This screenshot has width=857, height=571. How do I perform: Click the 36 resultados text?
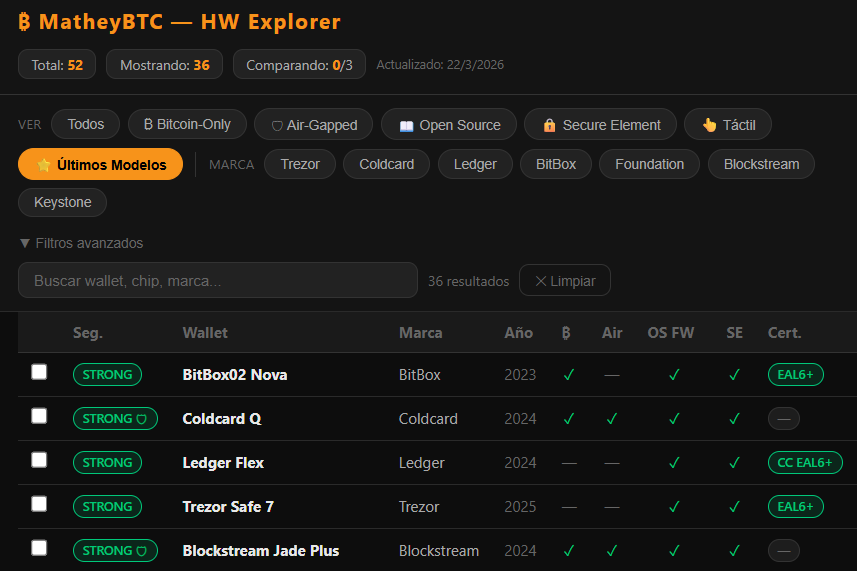(468, 281)
